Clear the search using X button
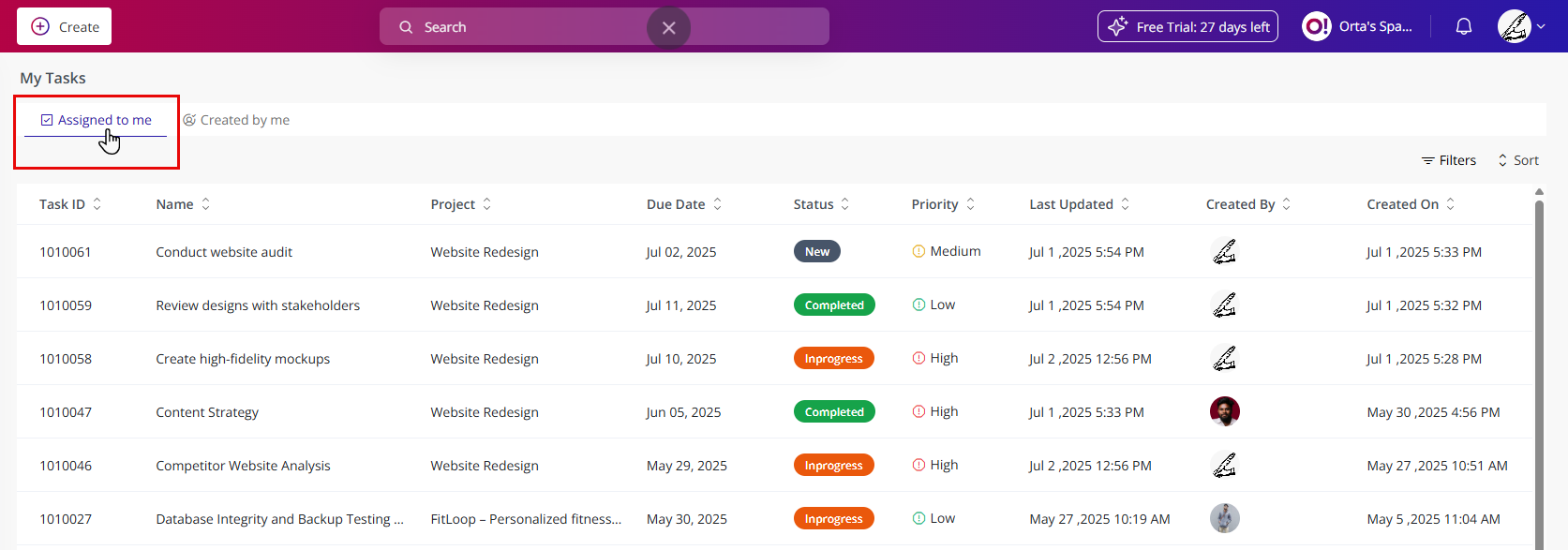The height and width of the screenshot is (550, 1568). 668,28
